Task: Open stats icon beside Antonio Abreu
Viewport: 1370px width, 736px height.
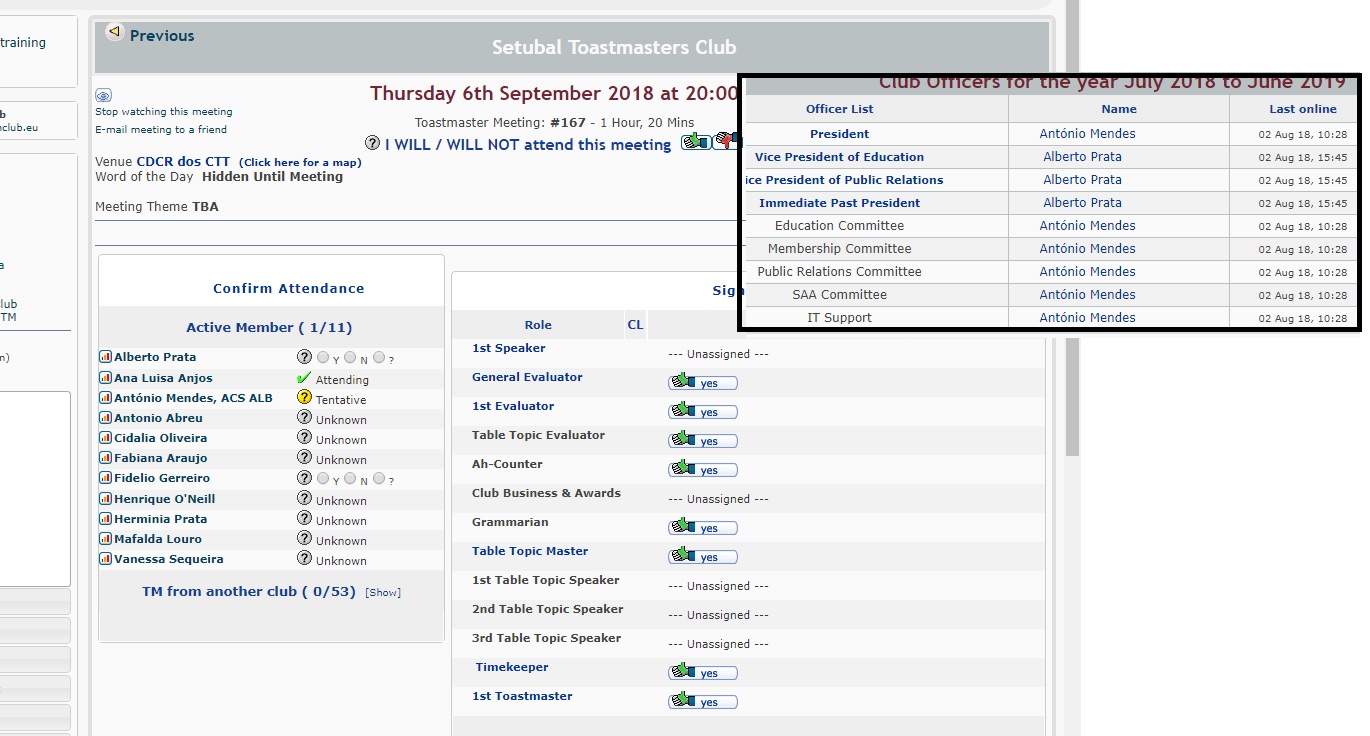Action: pyautogui.click(x=105, y=418)
